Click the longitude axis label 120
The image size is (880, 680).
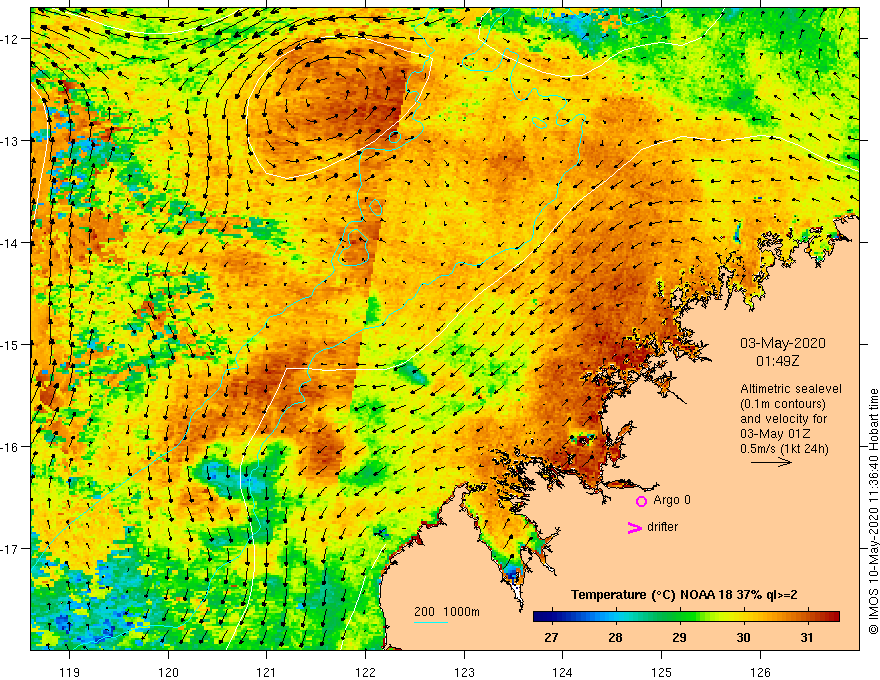click(x=168, y=672)
